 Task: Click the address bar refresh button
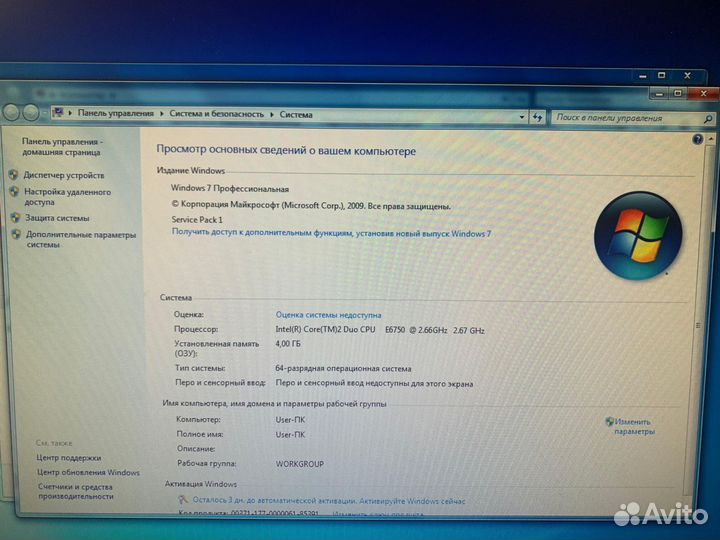pyautogui.click(x=537, y=118)
